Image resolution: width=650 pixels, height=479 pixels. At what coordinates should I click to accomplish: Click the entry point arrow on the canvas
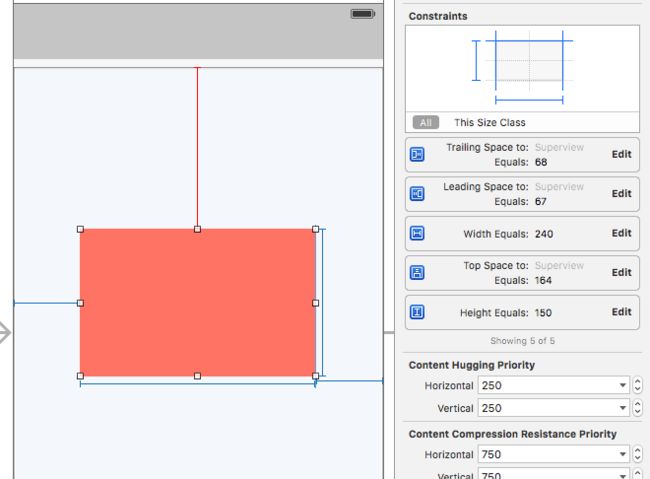tap(4, 332)
